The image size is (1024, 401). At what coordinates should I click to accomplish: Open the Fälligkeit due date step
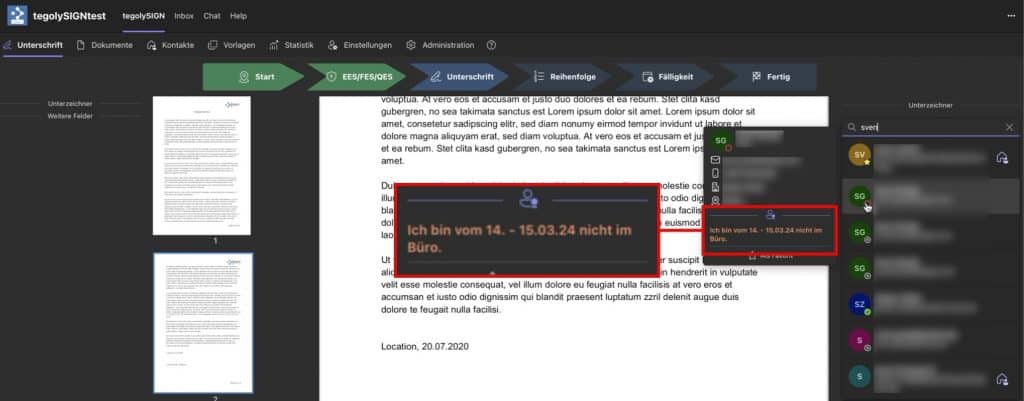click(x=663, y=77)
